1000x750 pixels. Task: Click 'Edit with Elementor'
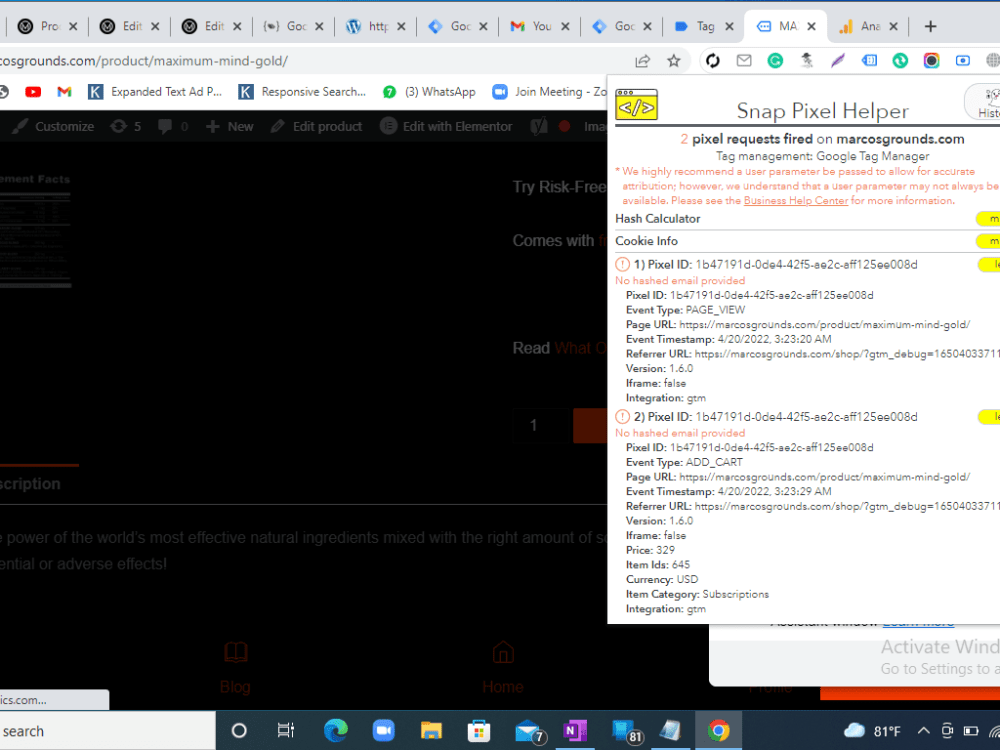pos(446,126)
